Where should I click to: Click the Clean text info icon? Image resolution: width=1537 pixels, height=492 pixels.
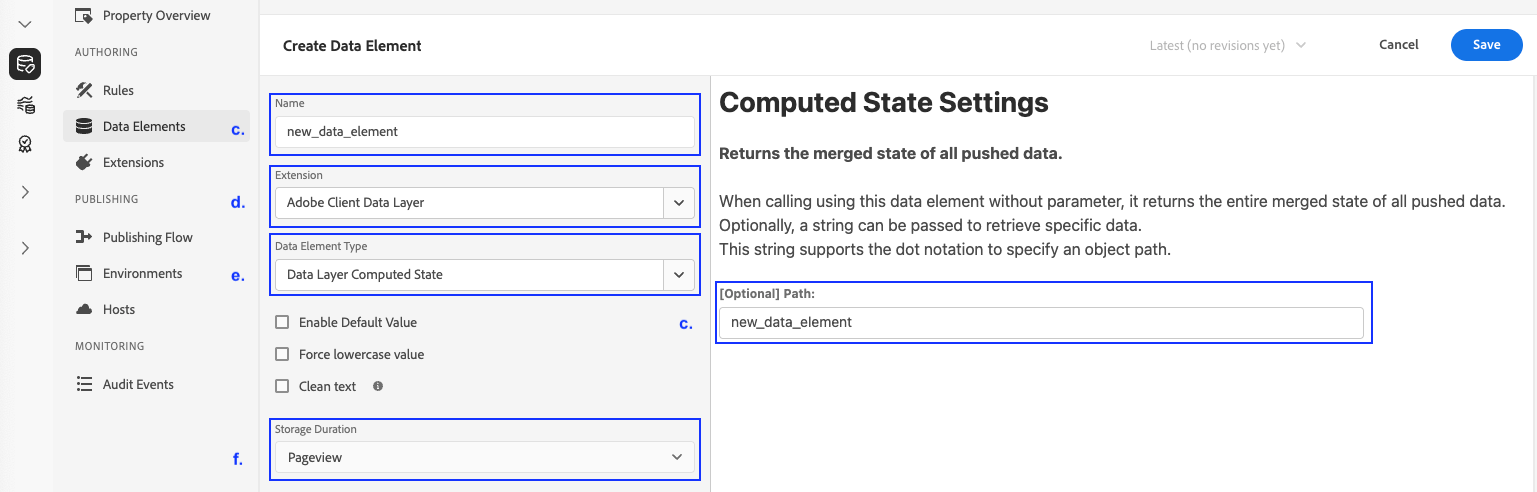pyautogui.click(x=378, y=386)
